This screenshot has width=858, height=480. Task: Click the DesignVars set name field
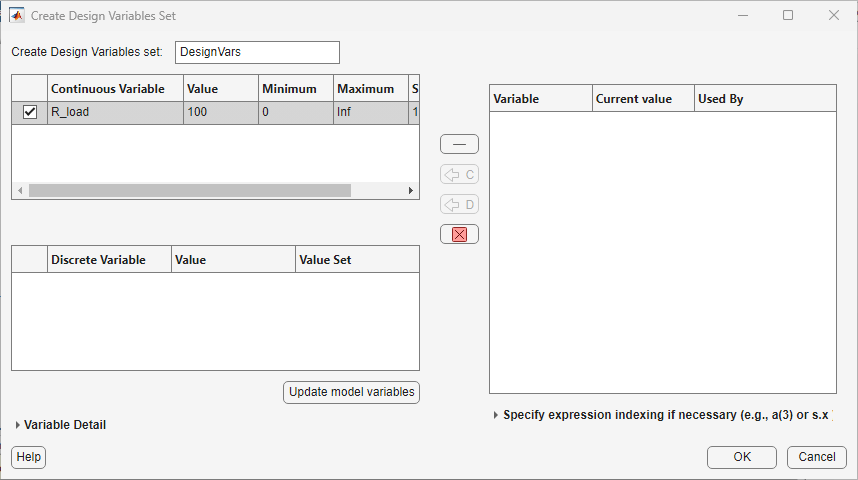[257, 52]
